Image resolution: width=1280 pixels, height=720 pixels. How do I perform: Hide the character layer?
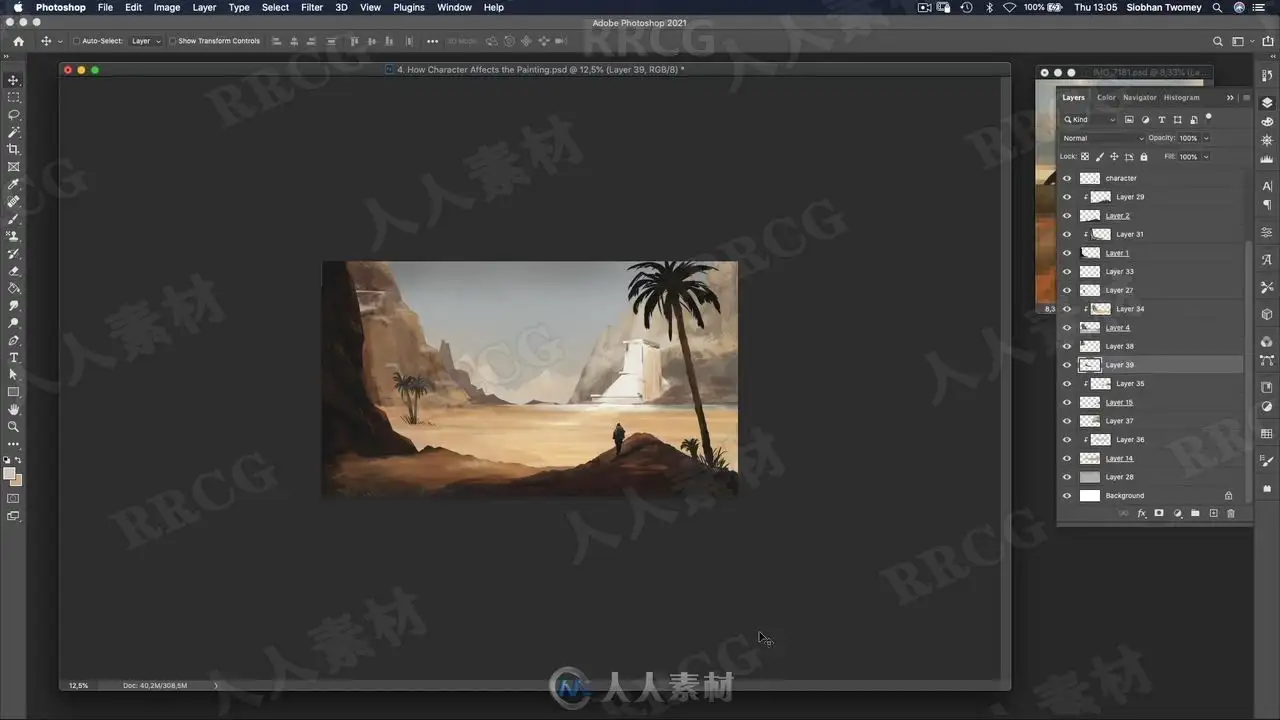coord(1067,178)
